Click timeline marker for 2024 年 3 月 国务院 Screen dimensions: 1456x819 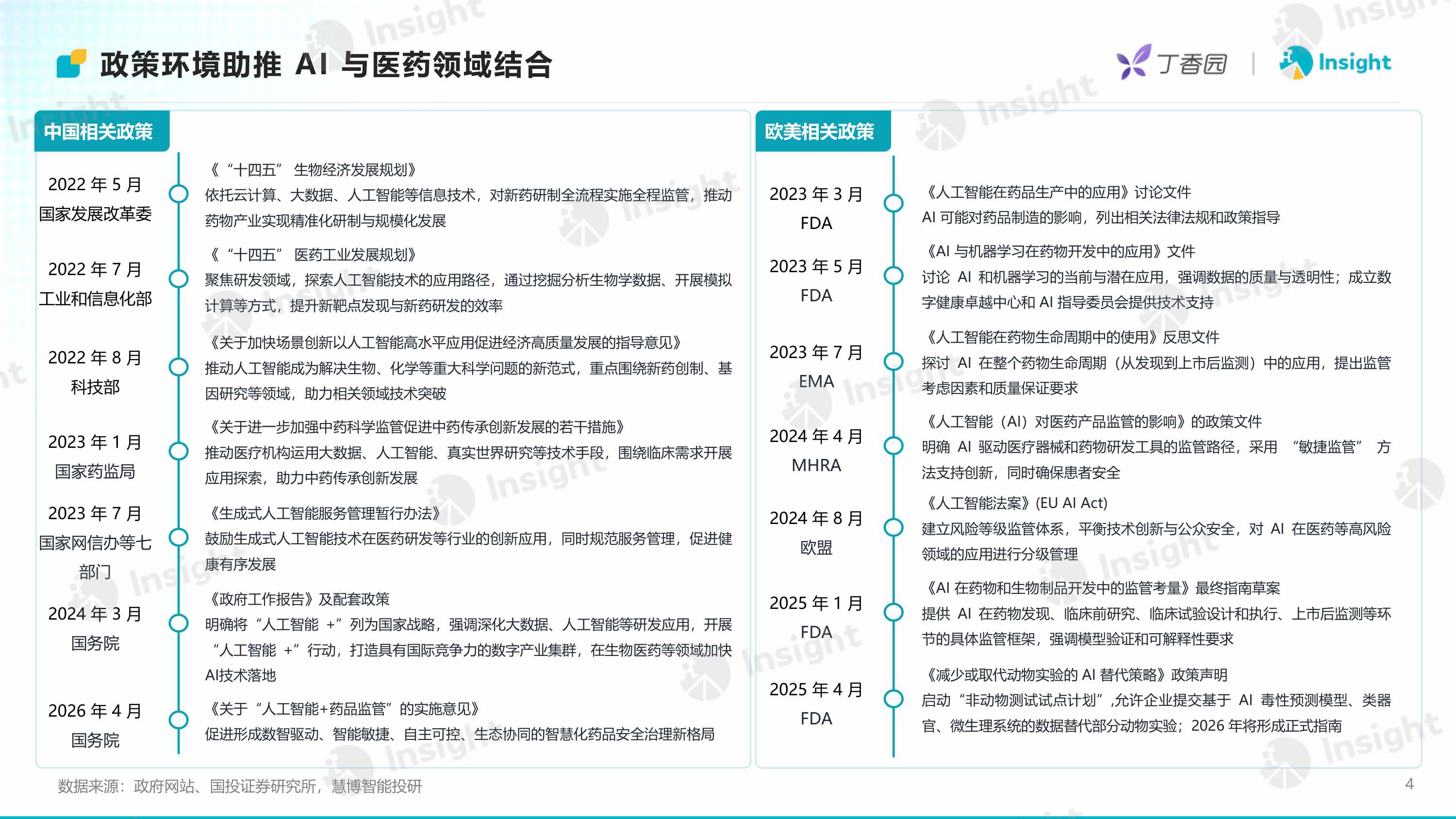pos(179,623)
